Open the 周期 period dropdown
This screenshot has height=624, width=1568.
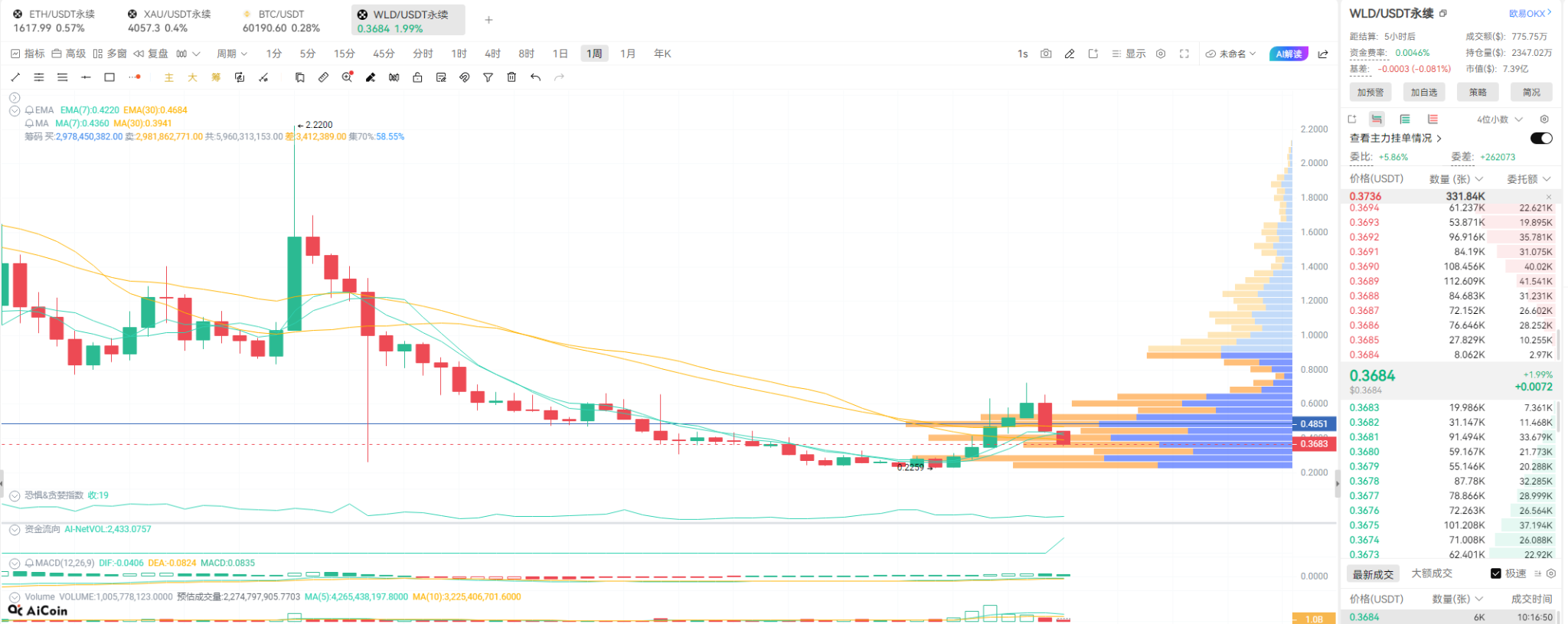coord(232,54)
